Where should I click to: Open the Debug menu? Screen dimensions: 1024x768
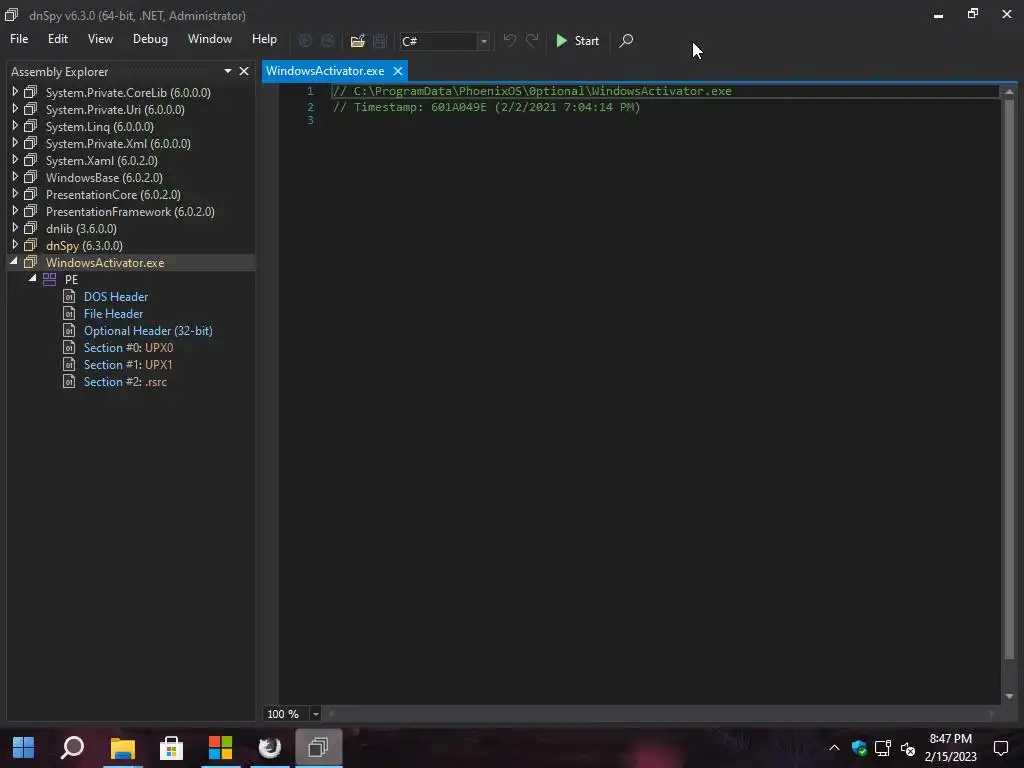pyautogui.click(x=150, y=39)
